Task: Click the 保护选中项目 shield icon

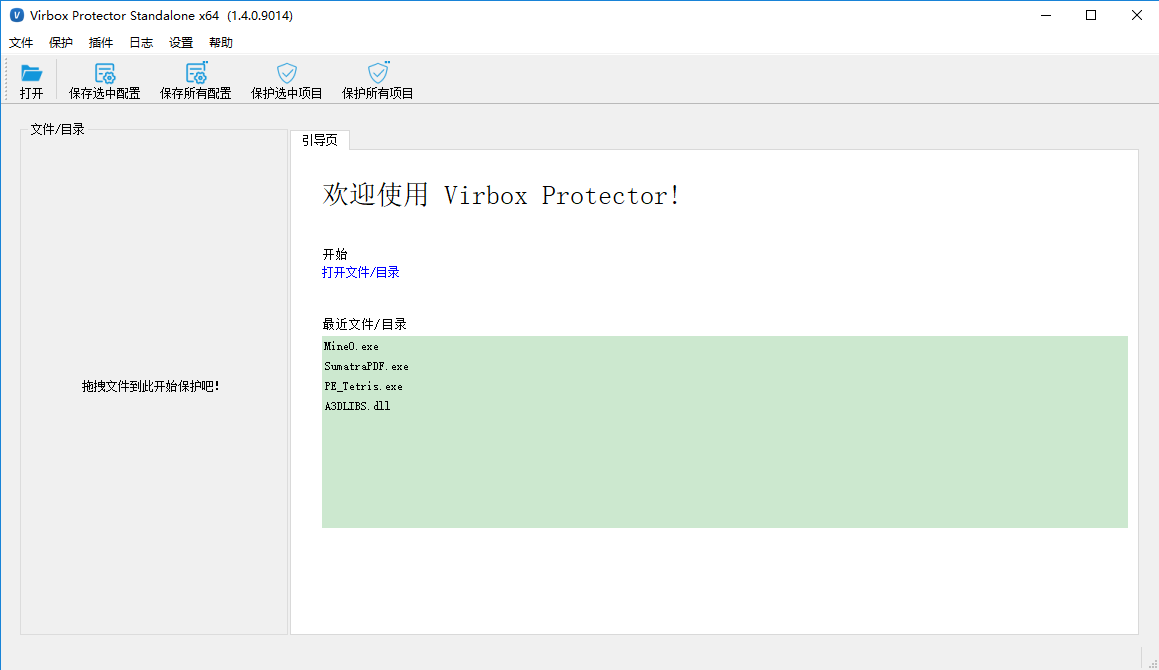Action: 287,72
